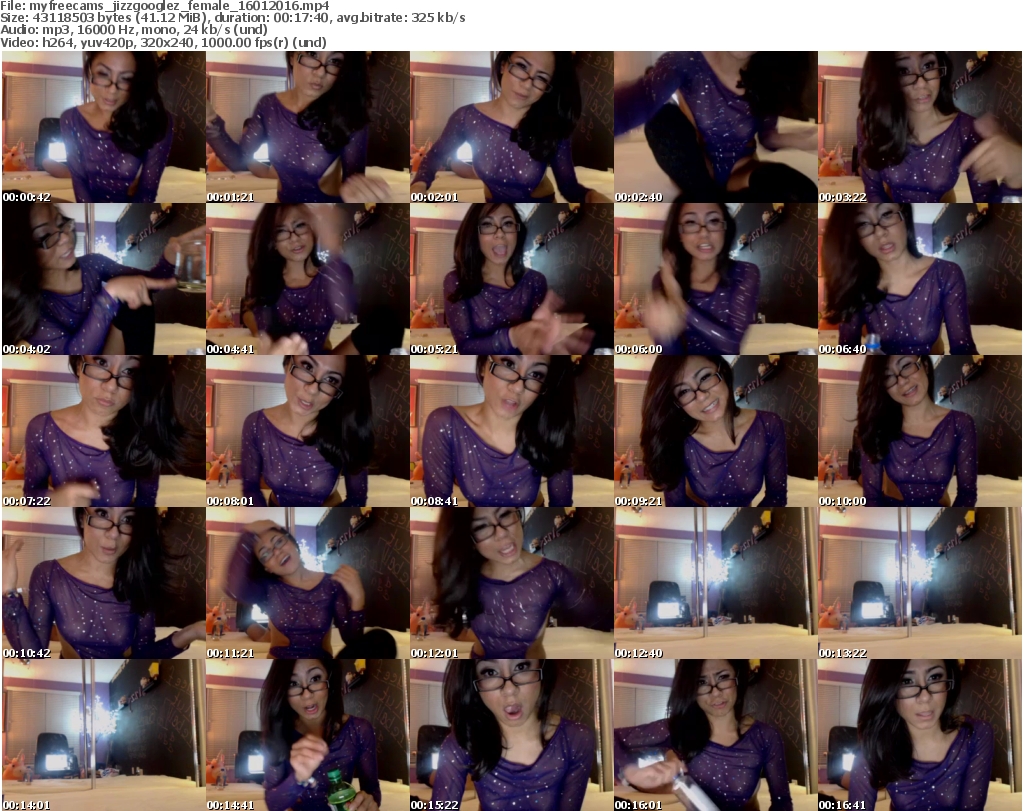This screenshot has height=811, width=1024.
Task: Click the frame stamped 00:16:41
Action: coord(920,735)
